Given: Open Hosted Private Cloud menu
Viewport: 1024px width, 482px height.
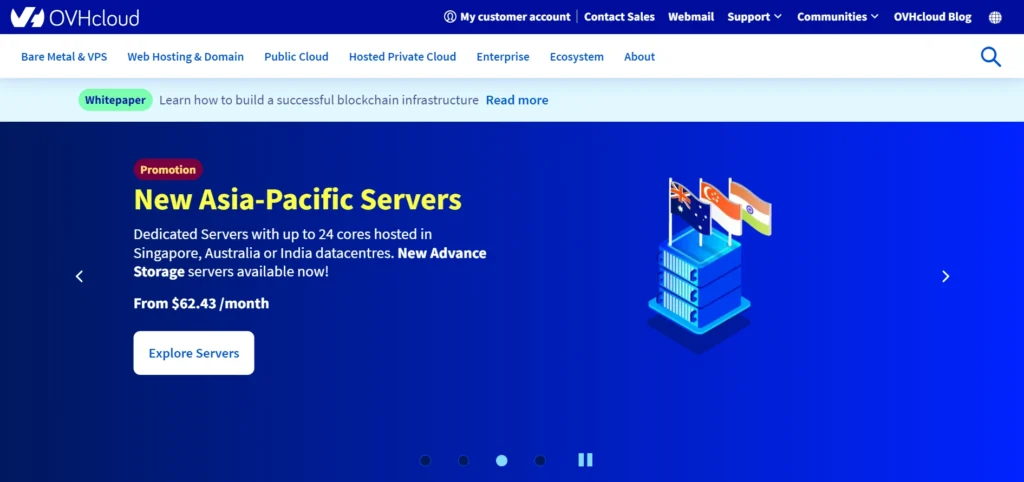Looking at the screenshot, I should (x=402, y=57).
